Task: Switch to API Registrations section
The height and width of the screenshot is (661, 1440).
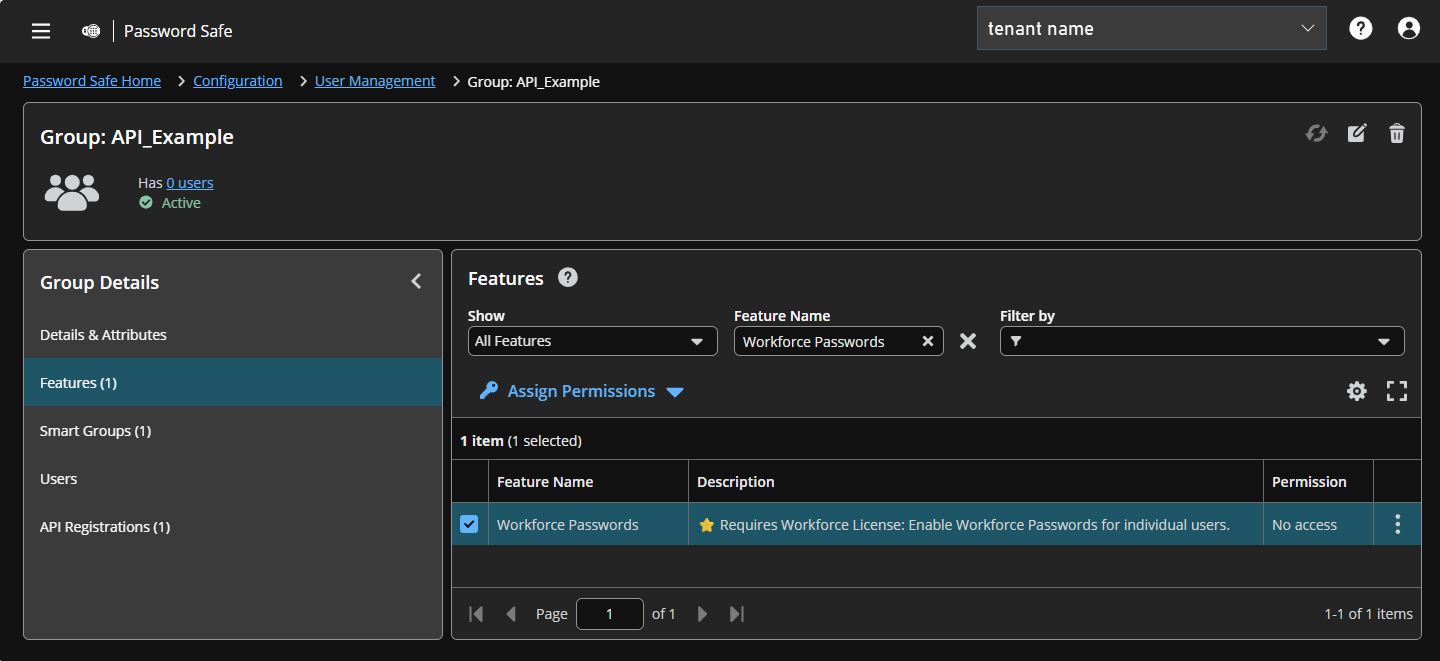Action: (x=105, y=526)
